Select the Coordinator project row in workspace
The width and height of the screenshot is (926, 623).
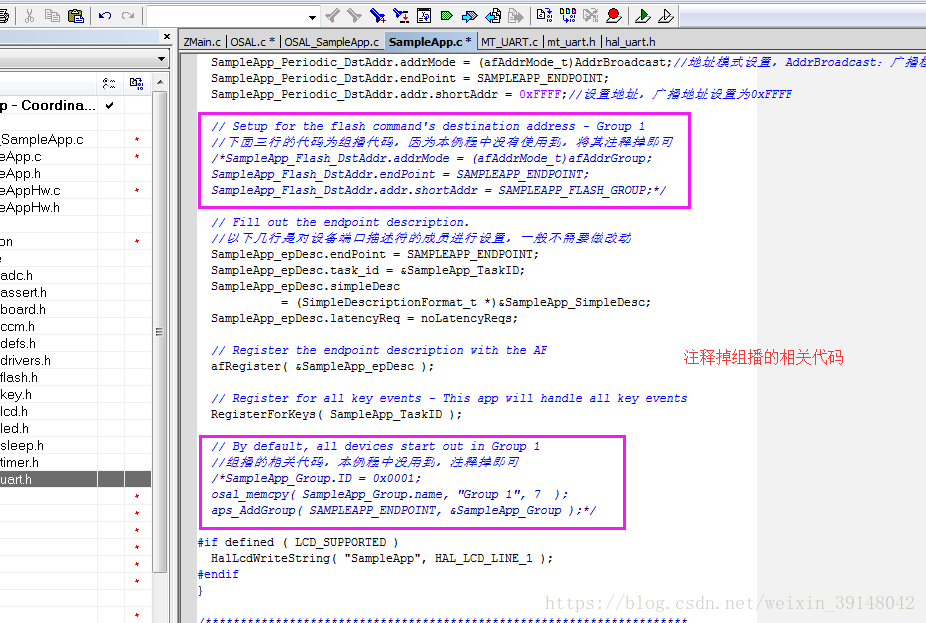[x=48, y=106]
